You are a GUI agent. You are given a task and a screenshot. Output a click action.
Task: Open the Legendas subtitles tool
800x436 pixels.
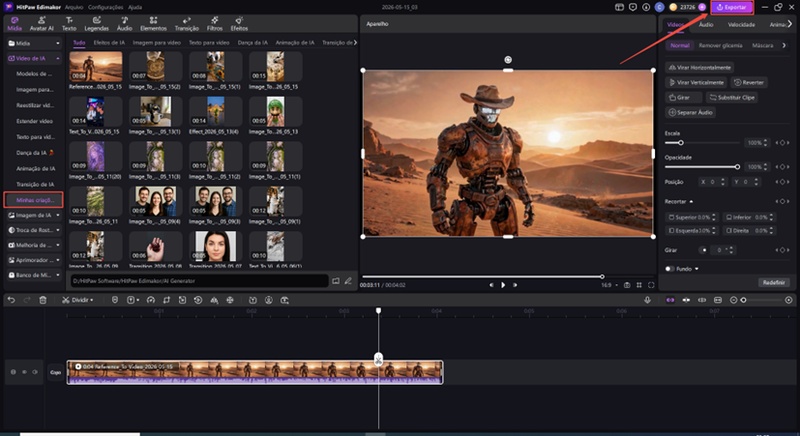point(96,23)
